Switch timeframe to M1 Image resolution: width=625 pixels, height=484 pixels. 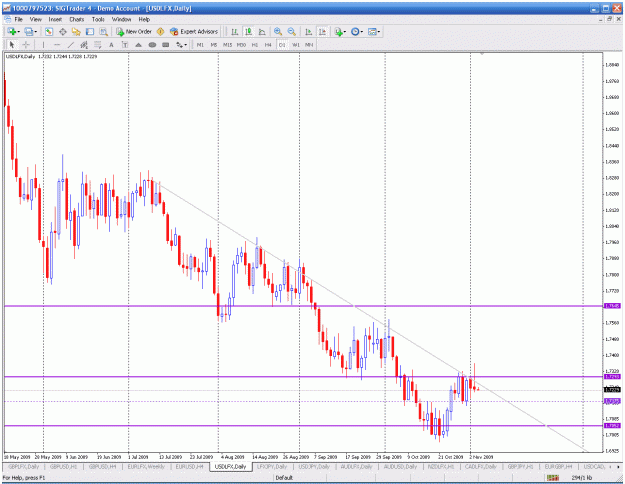tap(200, 45)
